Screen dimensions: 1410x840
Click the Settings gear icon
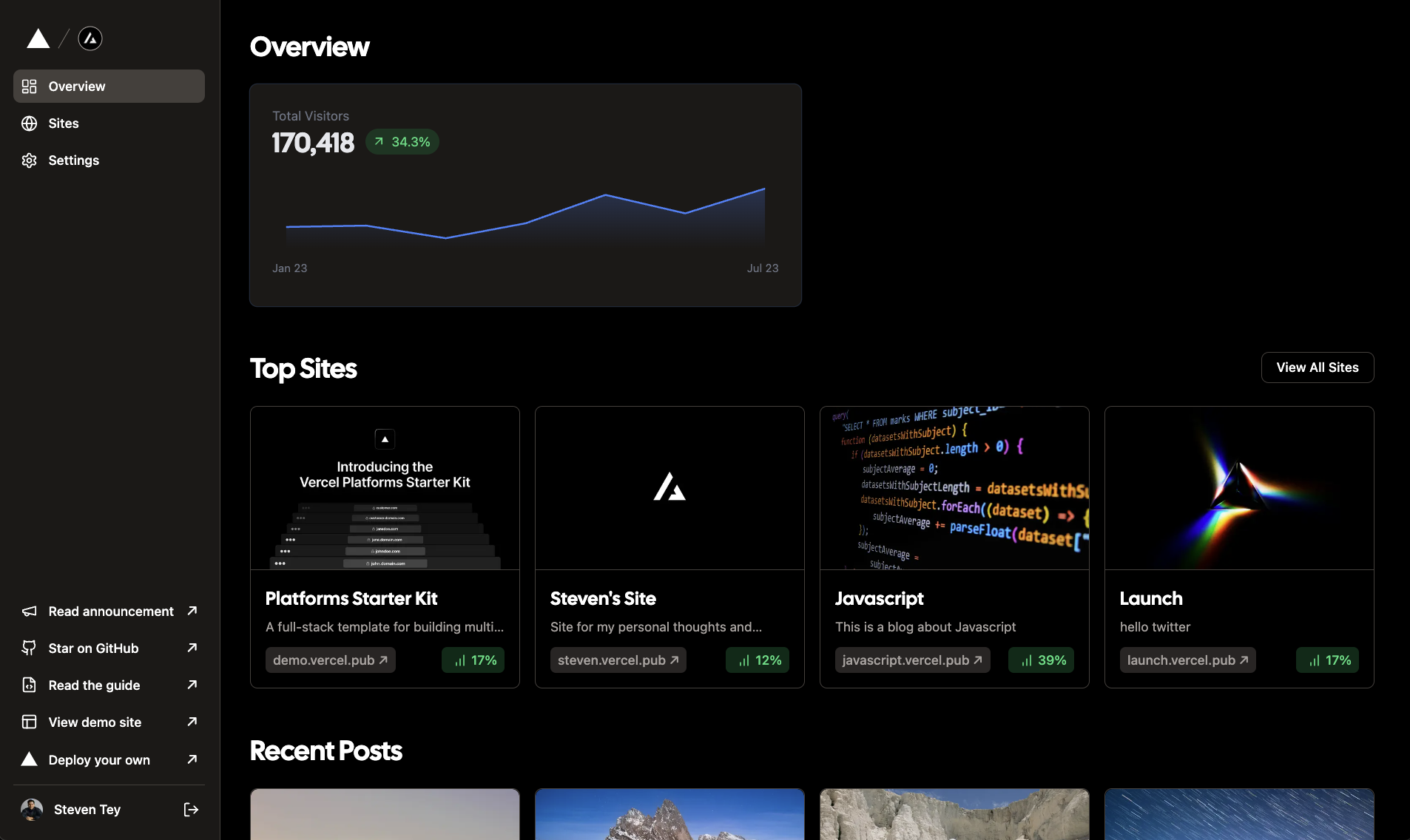point(29,160)
